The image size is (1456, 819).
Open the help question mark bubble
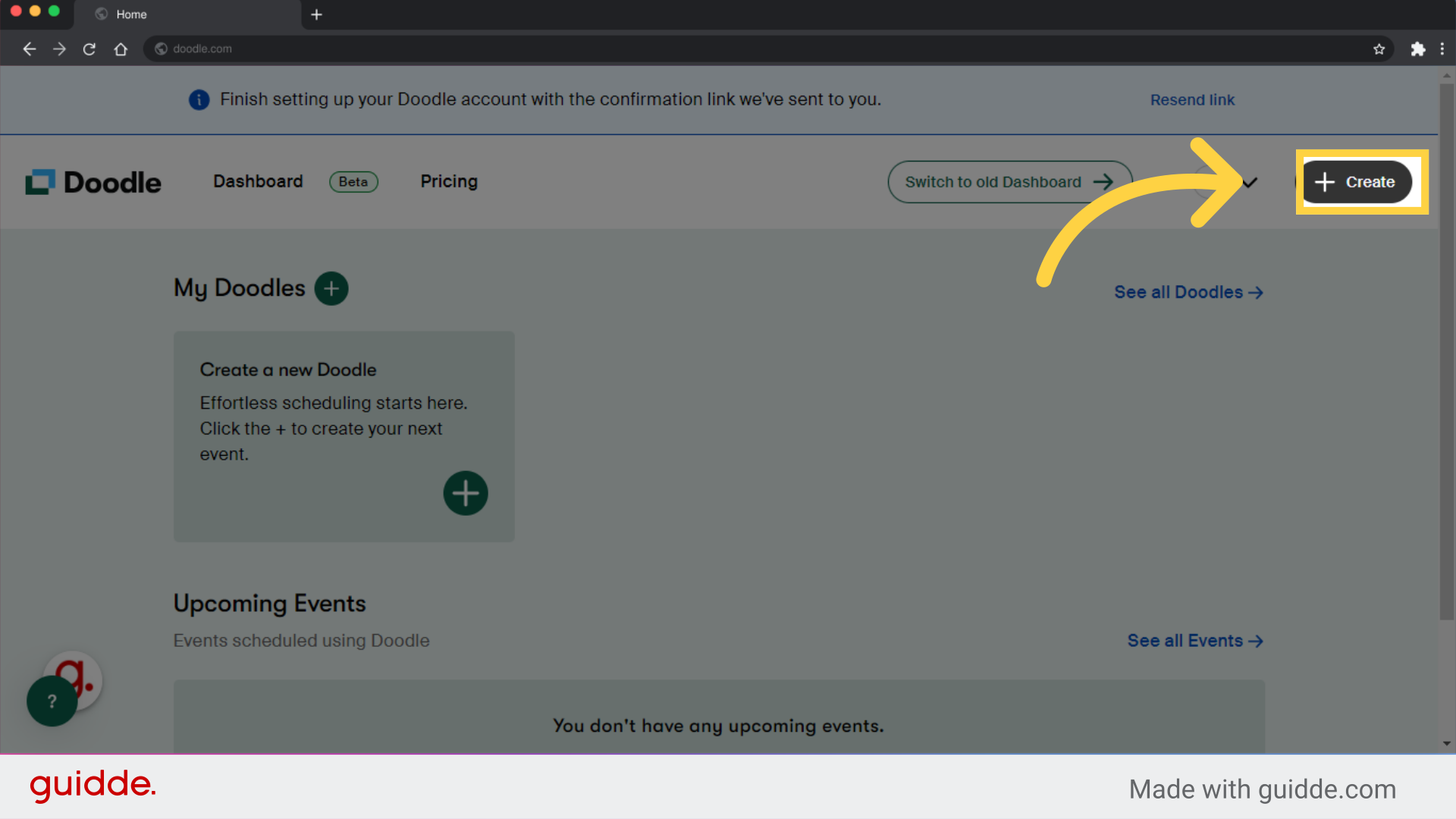tap(51, 701)
